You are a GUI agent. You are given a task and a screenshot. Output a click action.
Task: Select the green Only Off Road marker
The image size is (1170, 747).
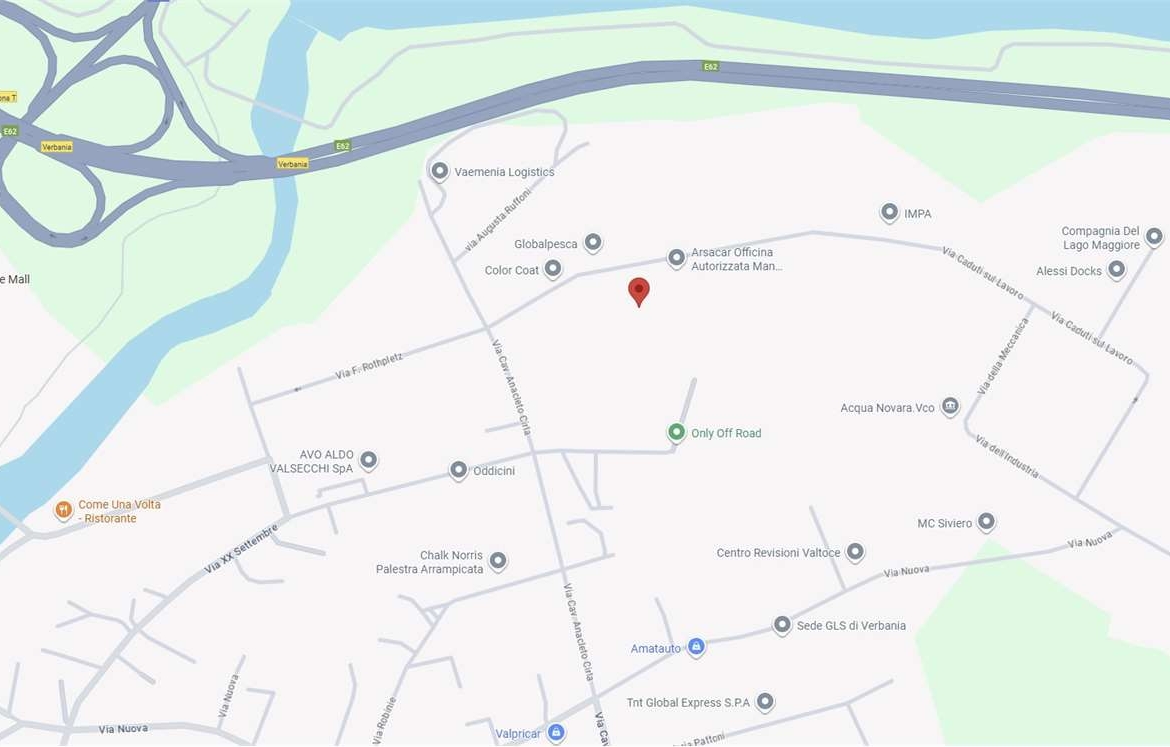tap(676, 432)
